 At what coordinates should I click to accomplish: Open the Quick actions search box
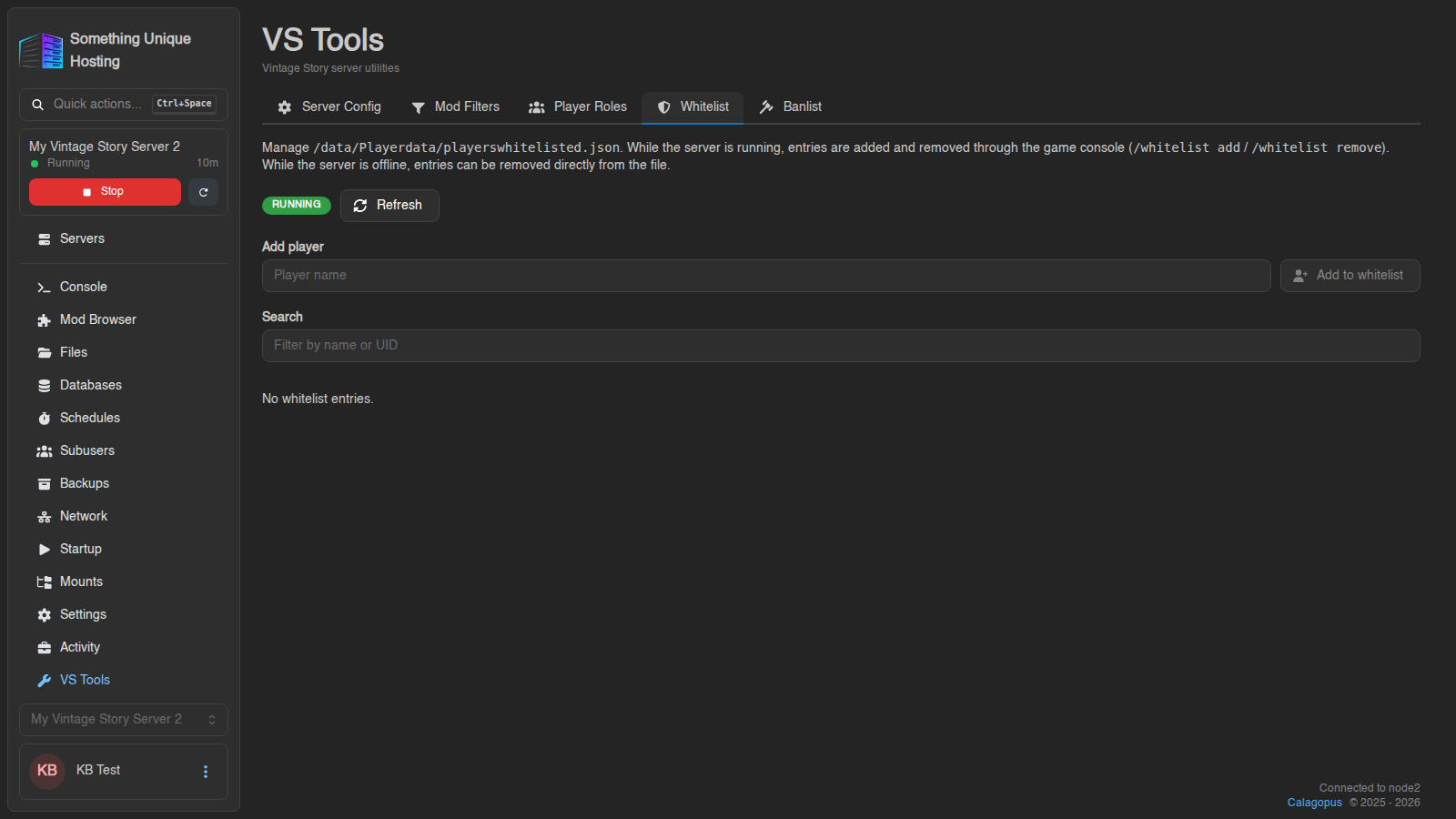pyautogui.click(x=124, y=105)
